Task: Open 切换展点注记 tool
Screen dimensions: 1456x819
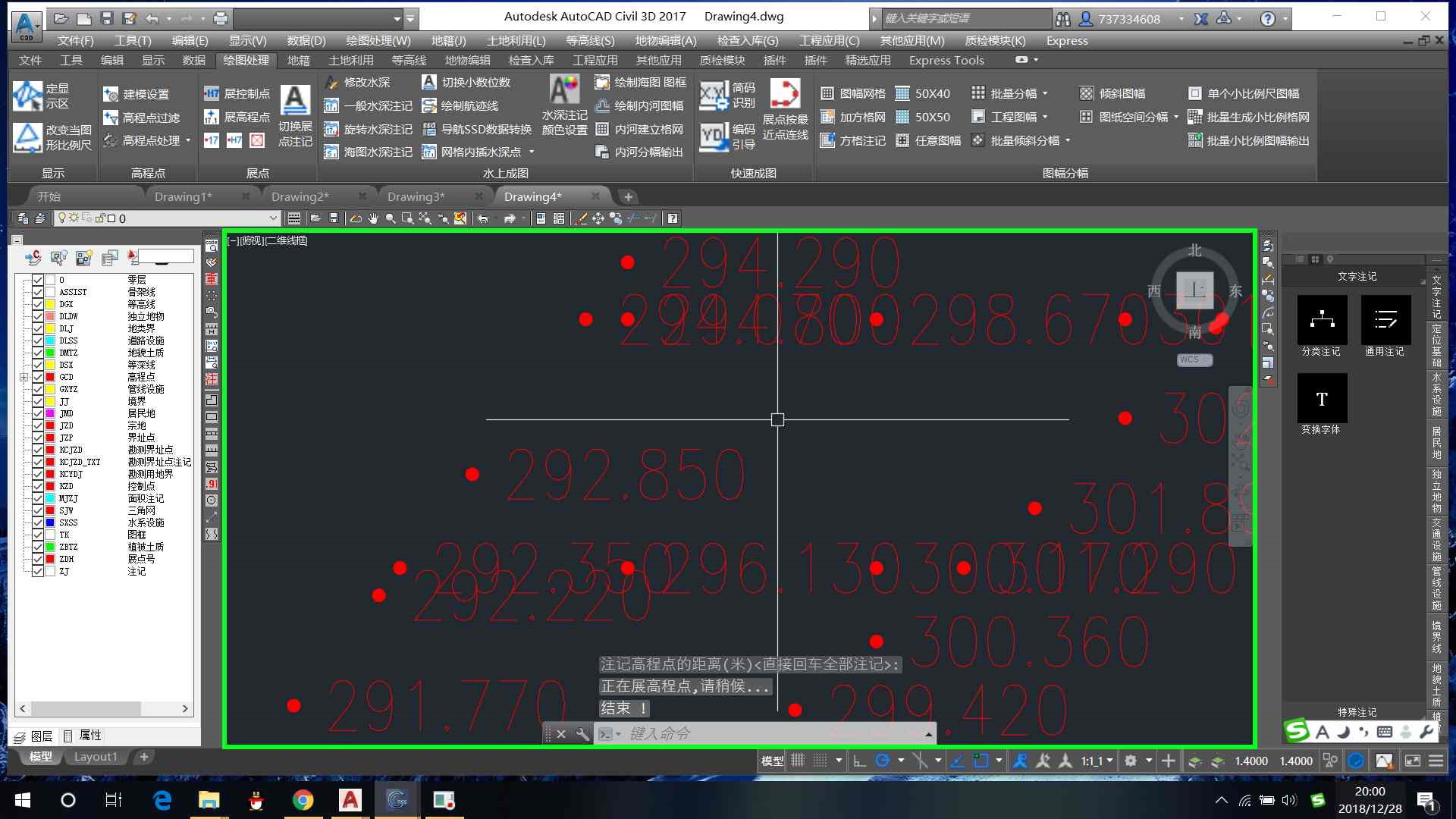Action: [295, 115]
